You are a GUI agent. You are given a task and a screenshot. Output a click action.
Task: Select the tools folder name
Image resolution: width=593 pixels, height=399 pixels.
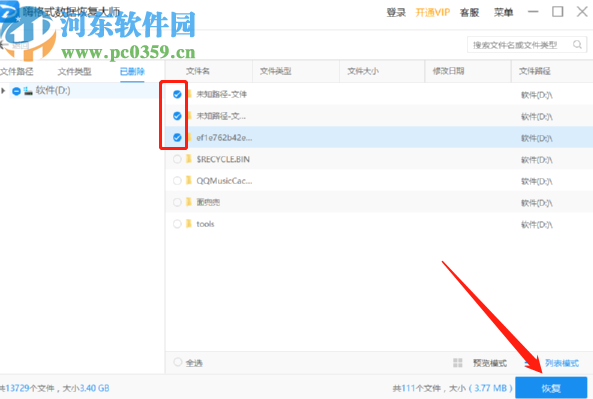click(x=205, y=224)
